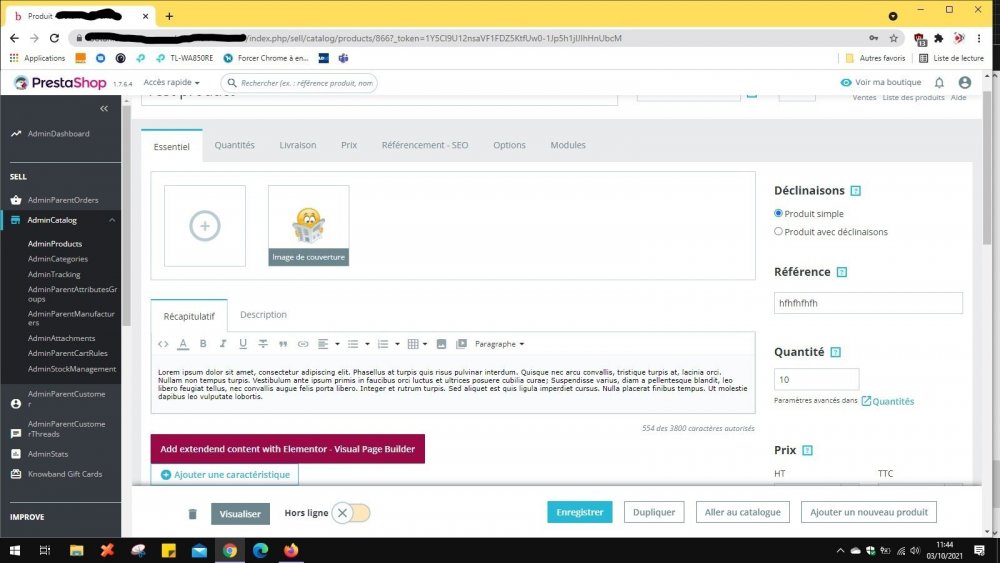Toggle the Hors ligne online switch

click(x=351, y=513)
